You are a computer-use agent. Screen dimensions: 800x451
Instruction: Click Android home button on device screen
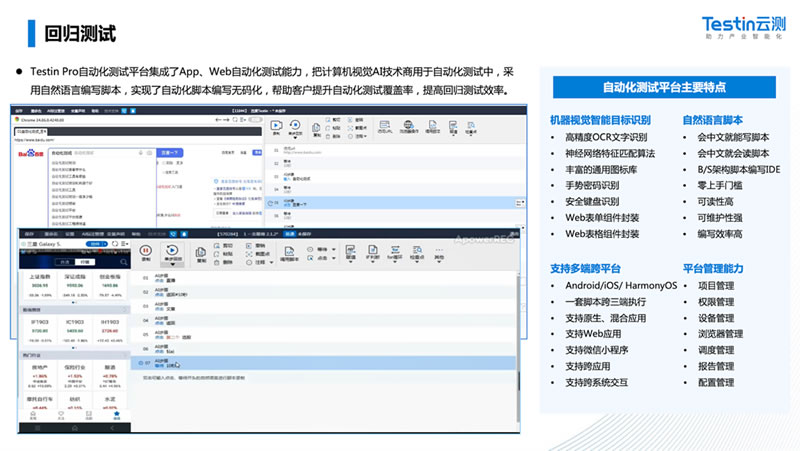tap(74, 428)
